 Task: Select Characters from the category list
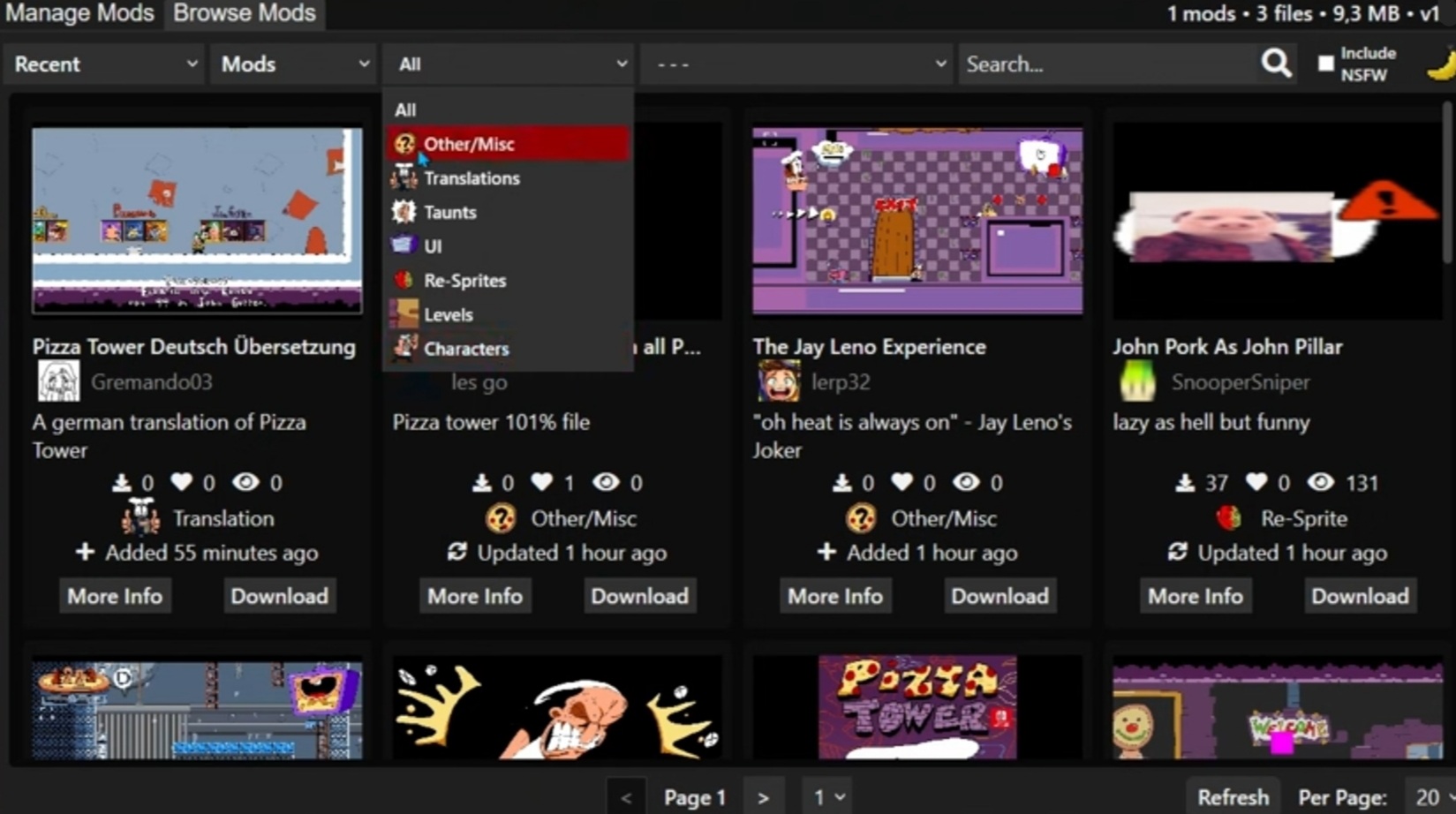[509, 349]
